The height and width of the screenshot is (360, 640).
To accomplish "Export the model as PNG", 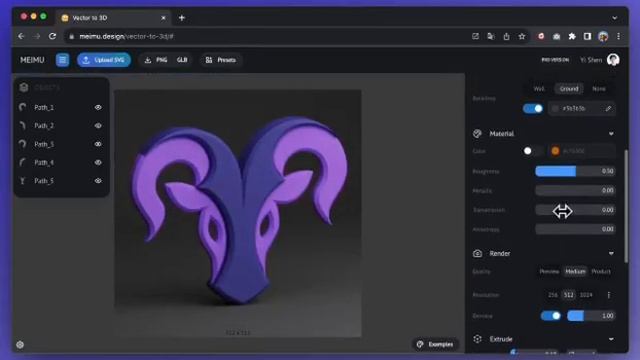I will [x=156, y=60].
